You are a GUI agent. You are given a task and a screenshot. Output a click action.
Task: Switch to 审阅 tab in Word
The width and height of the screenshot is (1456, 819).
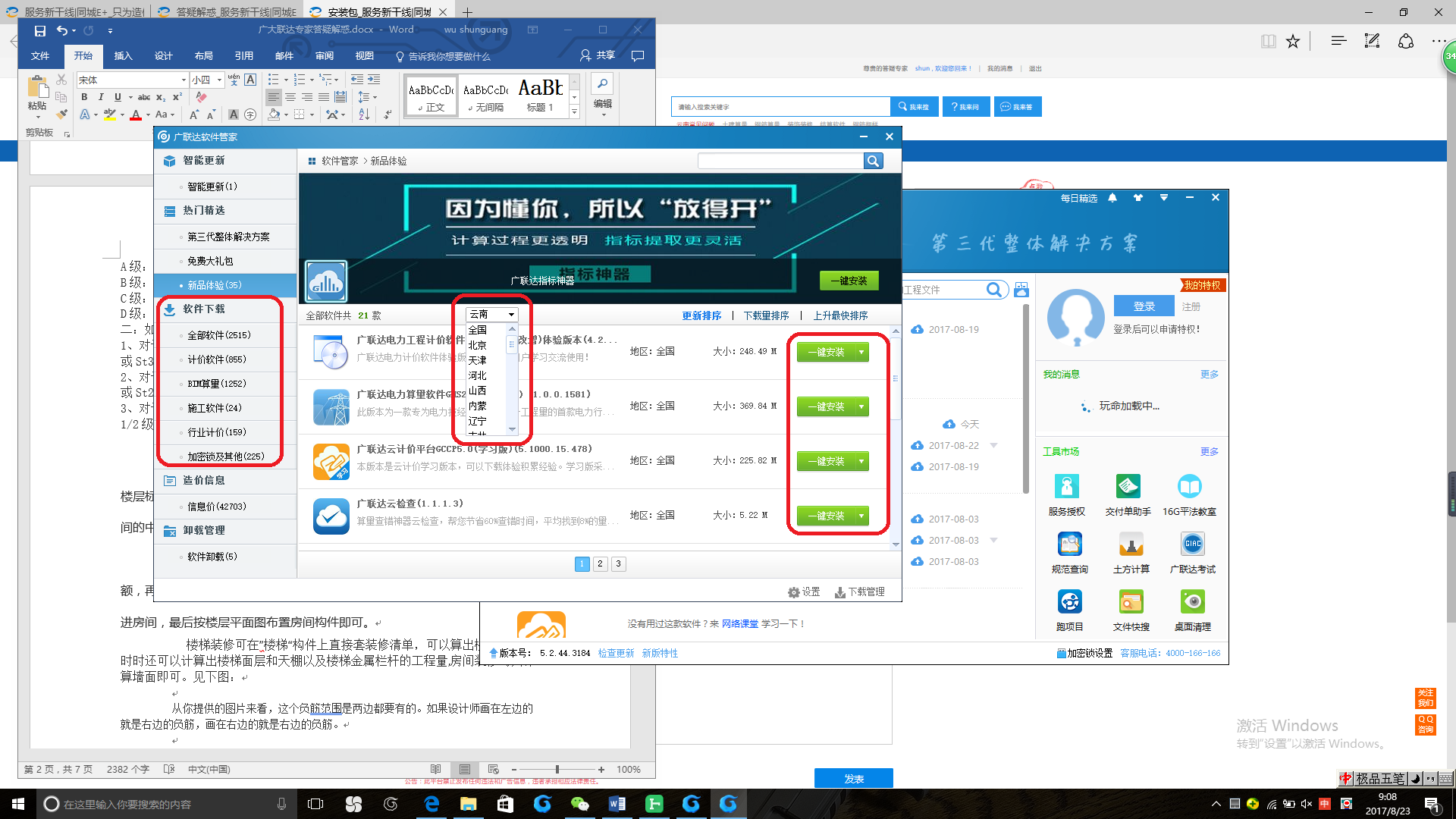coord(325,55)
